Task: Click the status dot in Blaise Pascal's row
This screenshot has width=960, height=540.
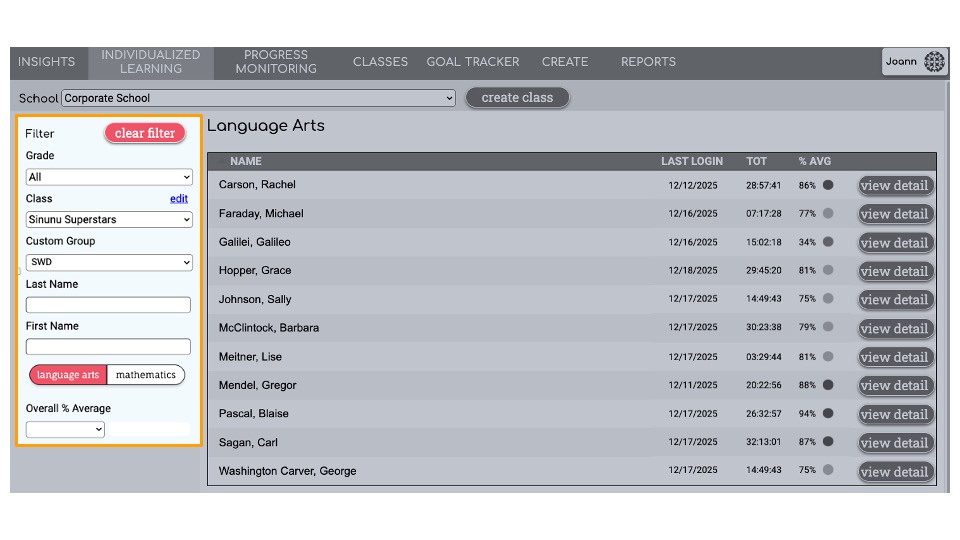Action: (828, 413)
